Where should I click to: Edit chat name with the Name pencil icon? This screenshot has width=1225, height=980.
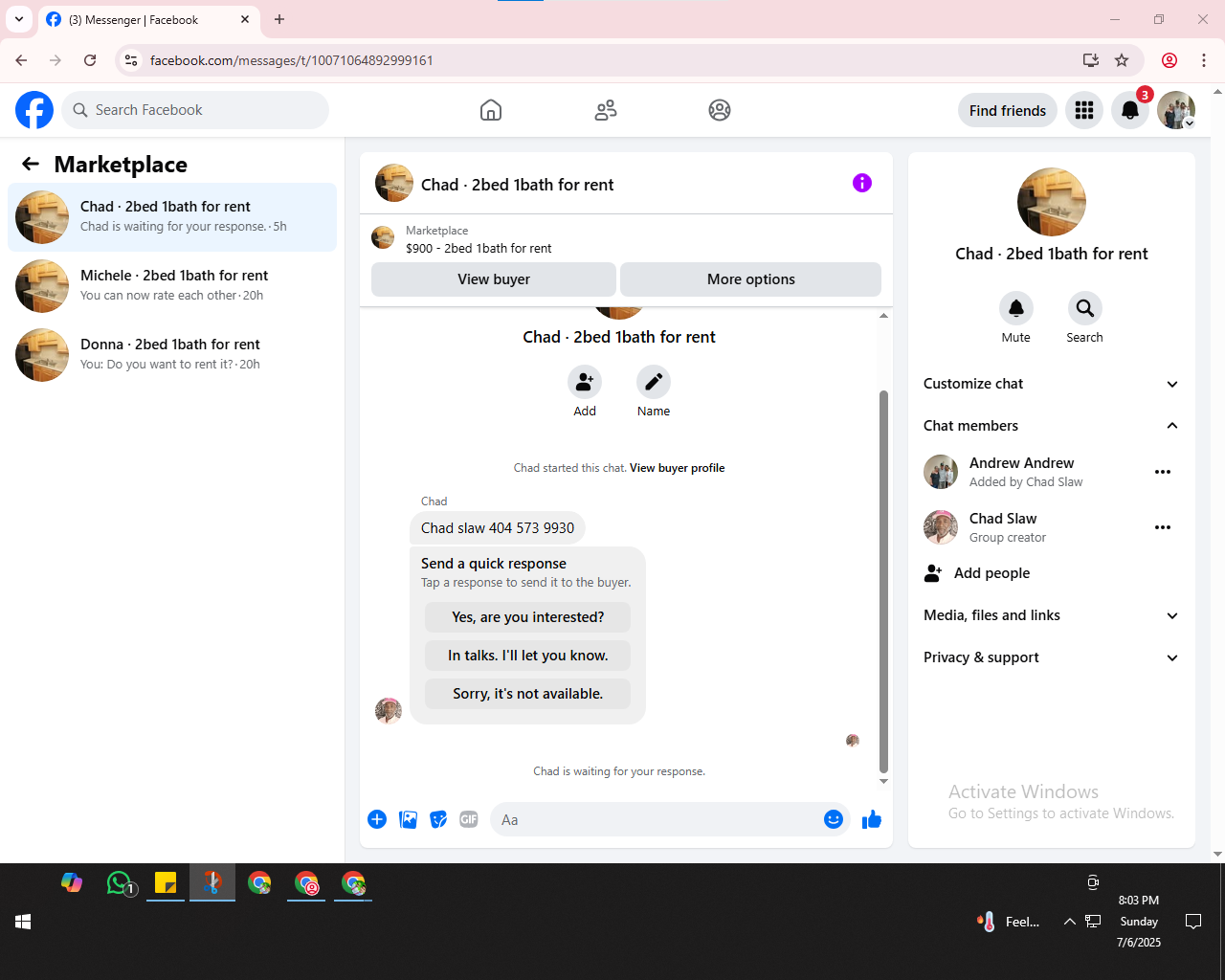click(654, 382)
